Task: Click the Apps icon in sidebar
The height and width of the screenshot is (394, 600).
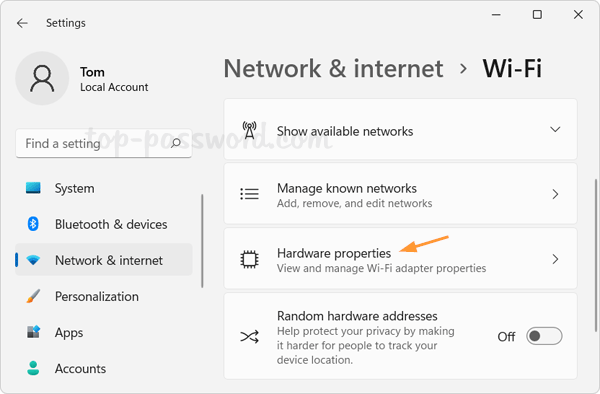Action: [33, 332]
